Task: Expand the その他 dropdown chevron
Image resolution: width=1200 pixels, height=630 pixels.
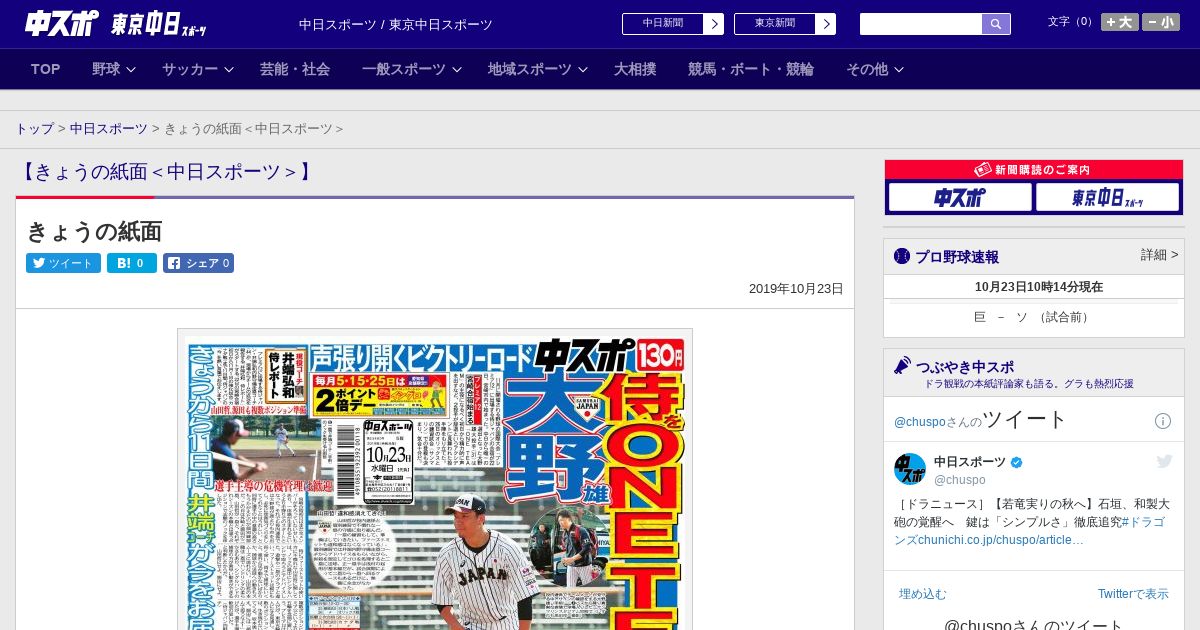Action: pos(899,69)
